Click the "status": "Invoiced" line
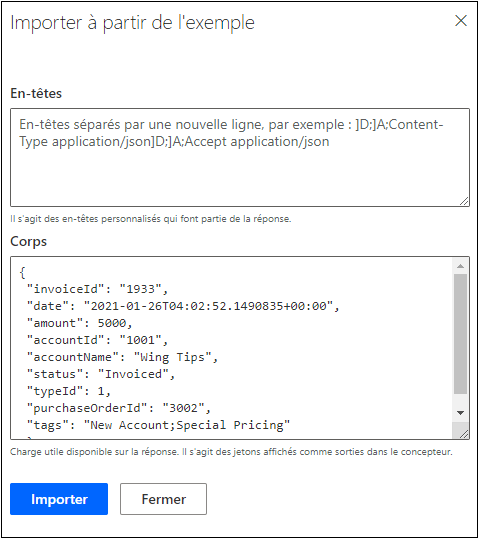Image resolution: width=479 pixels, height=538 pixels. click(101, 374)
